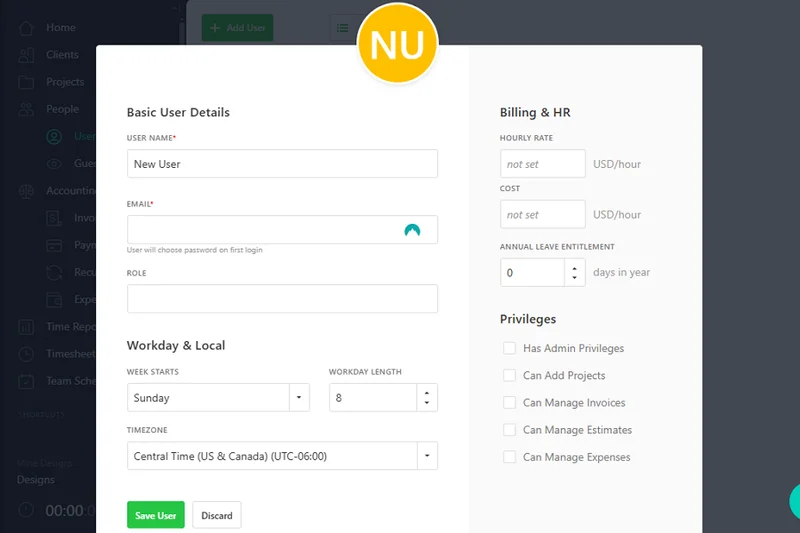This screenshot has width=800, height=533.
Task: Enable Has Admin Privileges checkbox
Action: 509,348
